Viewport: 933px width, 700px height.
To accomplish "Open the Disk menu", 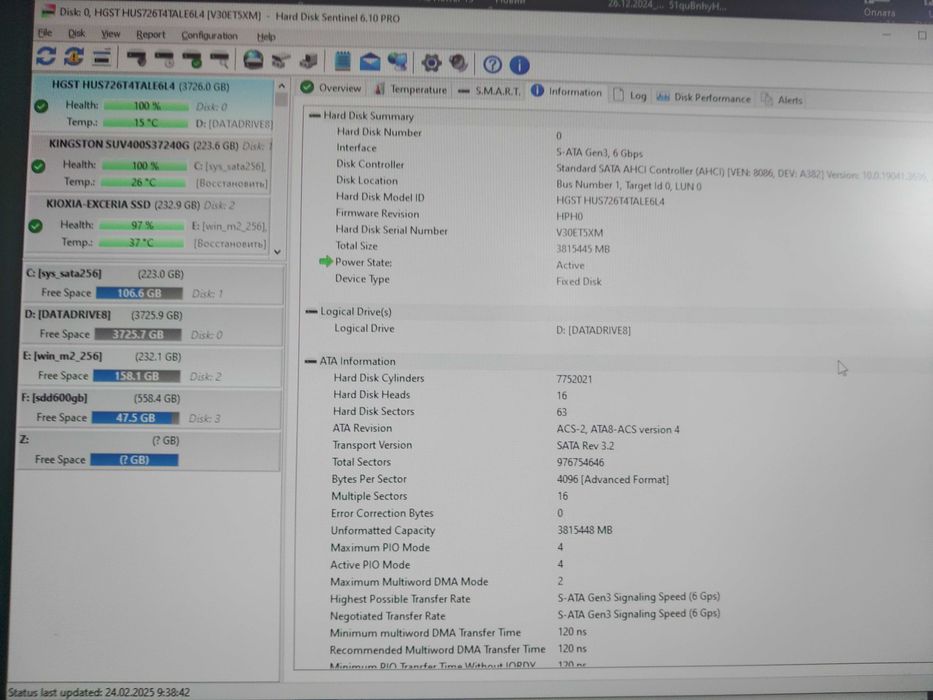I will 76,33.
